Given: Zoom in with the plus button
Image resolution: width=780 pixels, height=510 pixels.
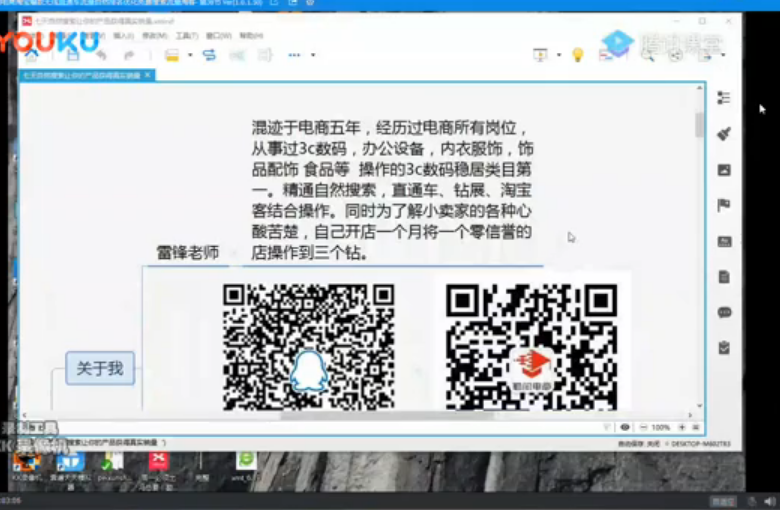Looking at the screenshot, I should (682, 427).
